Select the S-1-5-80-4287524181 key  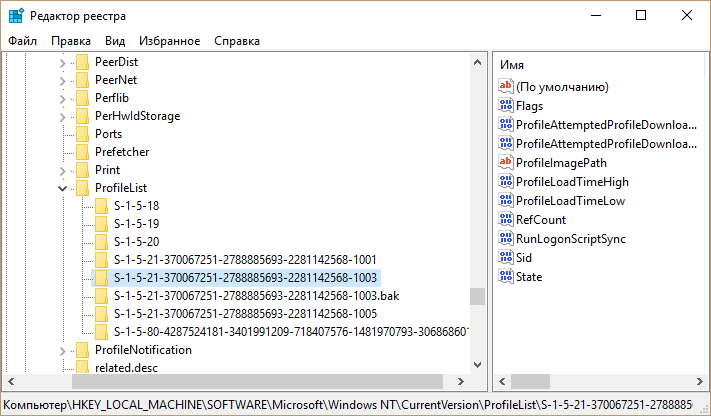pos(290,332)
